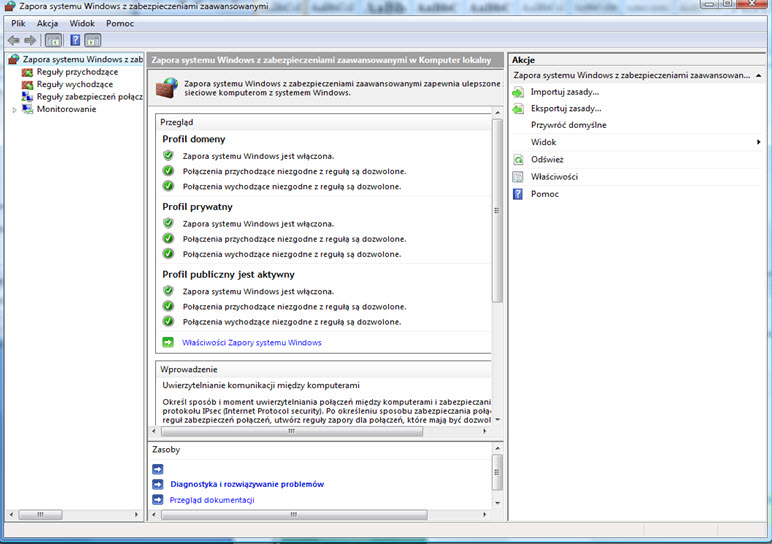The height and width of the screenshot is (544, 772).
Task: Toggle the console tree pane toolbar icon
Action: coord(54,40)
